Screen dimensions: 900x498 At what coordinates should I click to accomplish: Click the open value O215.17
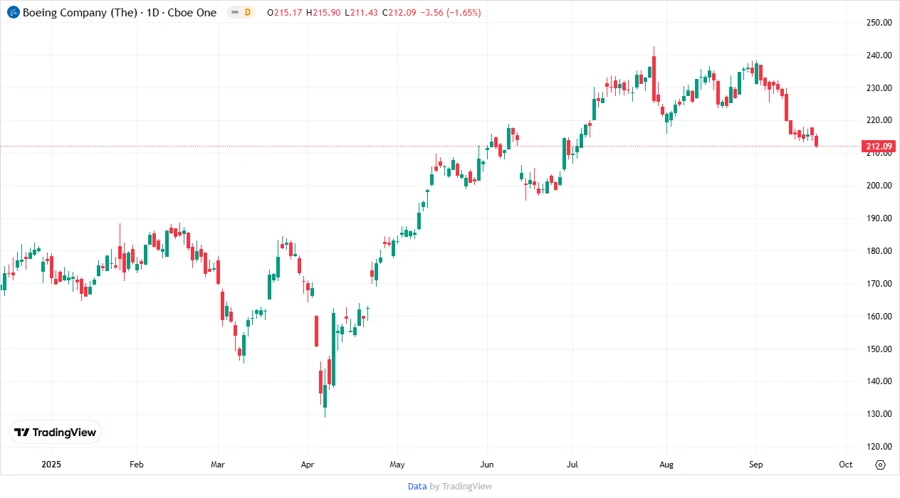[x=284, y=12]
